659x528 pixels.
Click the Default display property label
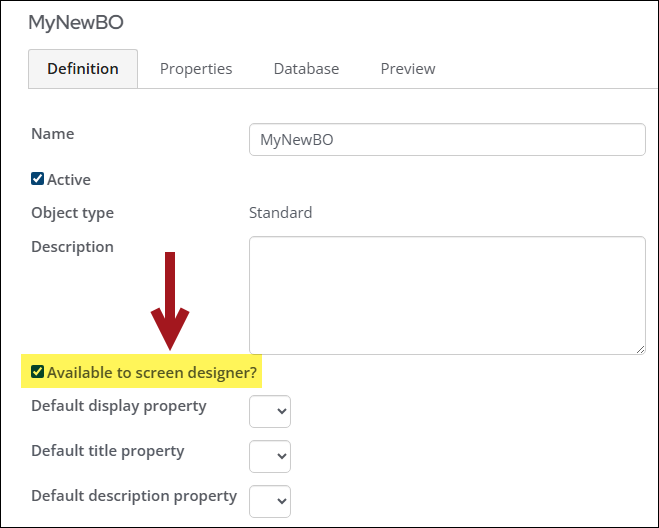118,406
